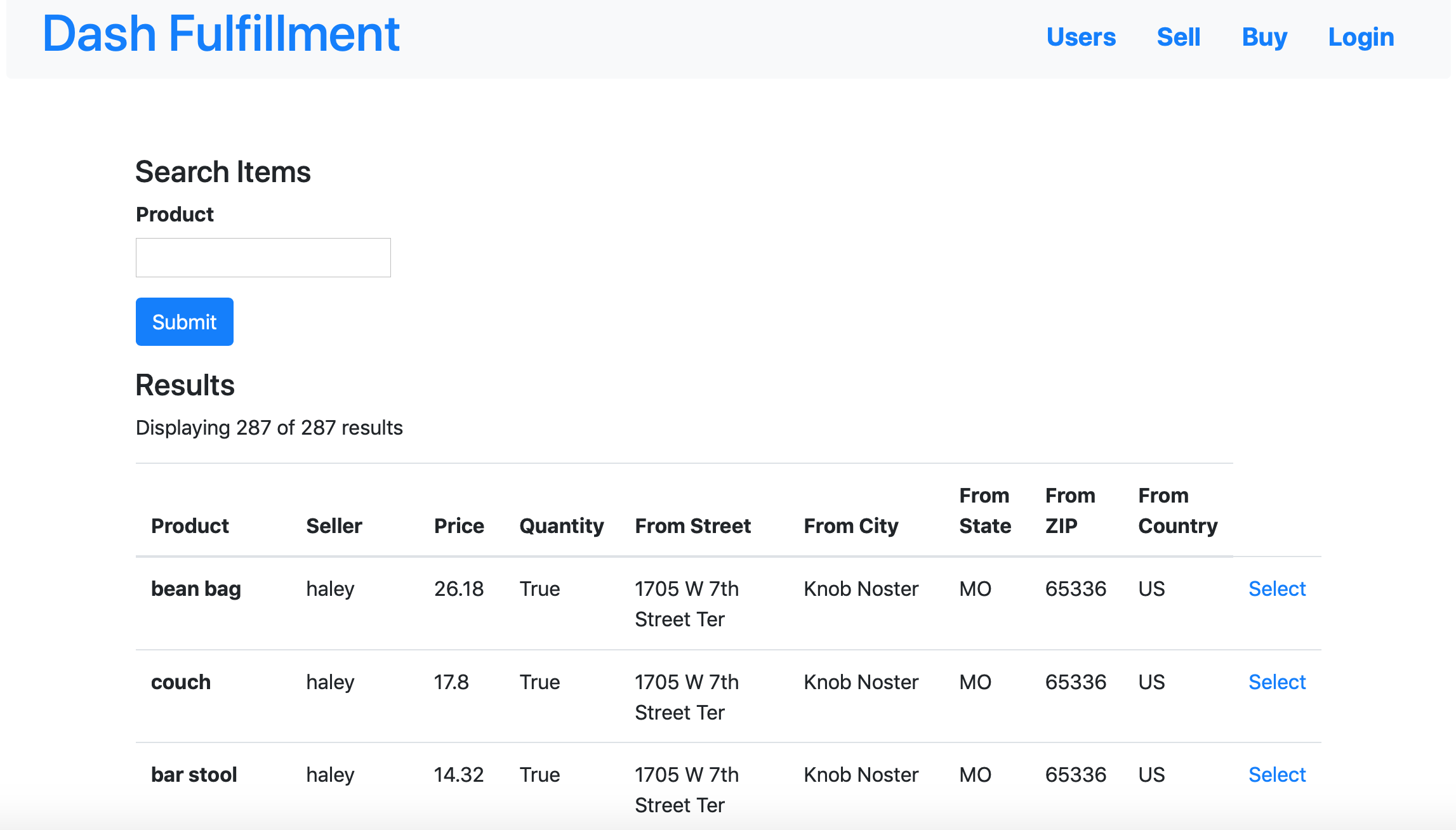Viewport: 1456px width, 830px height.
Task: Click the couch product name
Action: [180, 682]
